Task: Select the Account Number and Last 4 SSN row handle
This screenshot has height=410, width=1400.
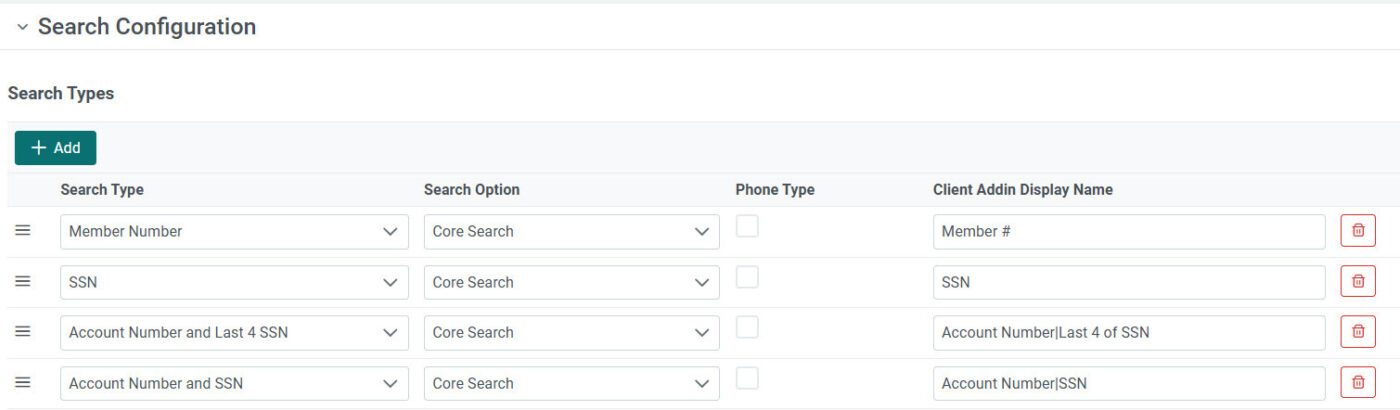Action: pos(23,332)
